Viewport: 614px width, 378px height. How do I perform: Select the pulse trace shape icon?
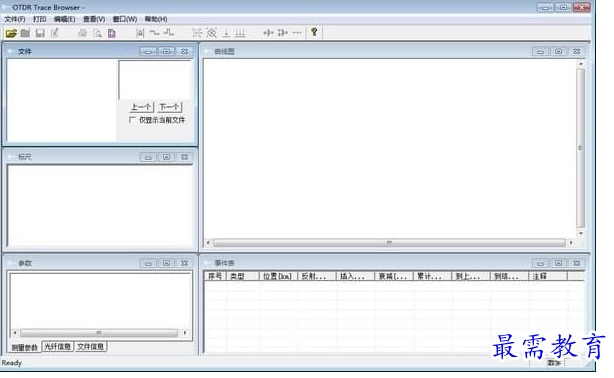point(169,33)
